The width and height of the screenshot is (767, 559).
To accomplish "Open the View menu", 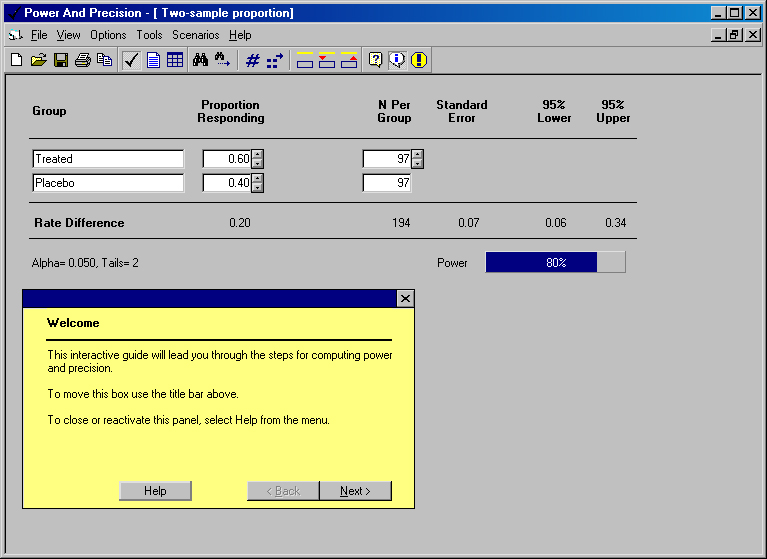I will click(68, 35).
